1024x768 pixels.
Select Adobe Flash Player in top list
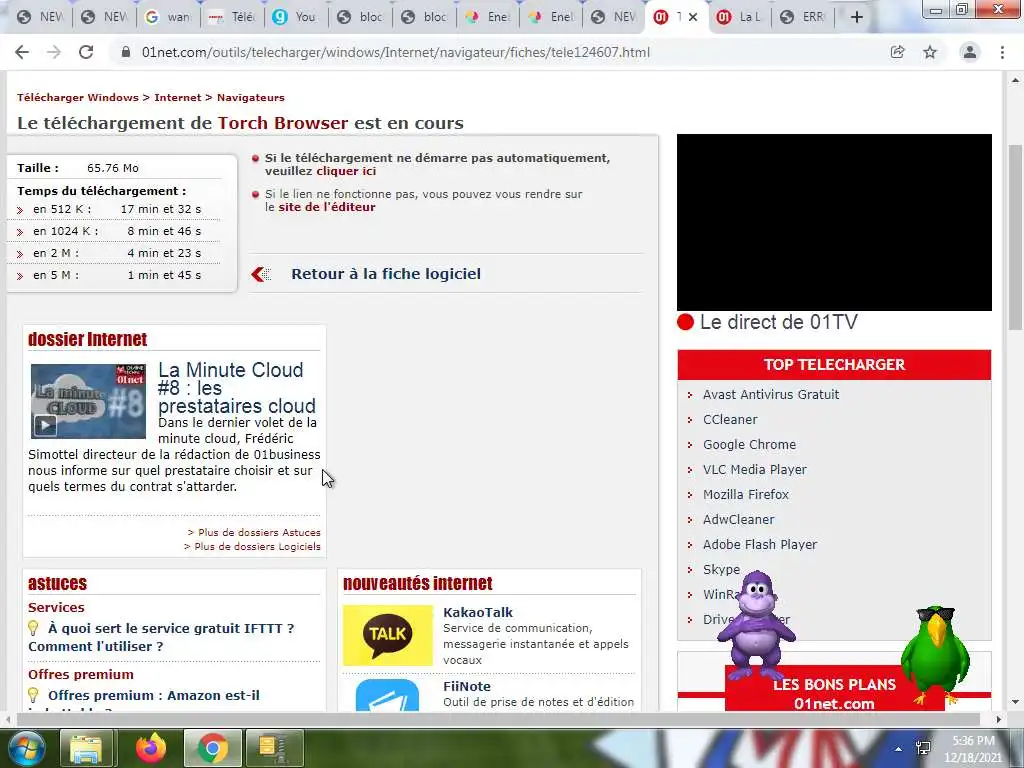click(x=760, y=544)
